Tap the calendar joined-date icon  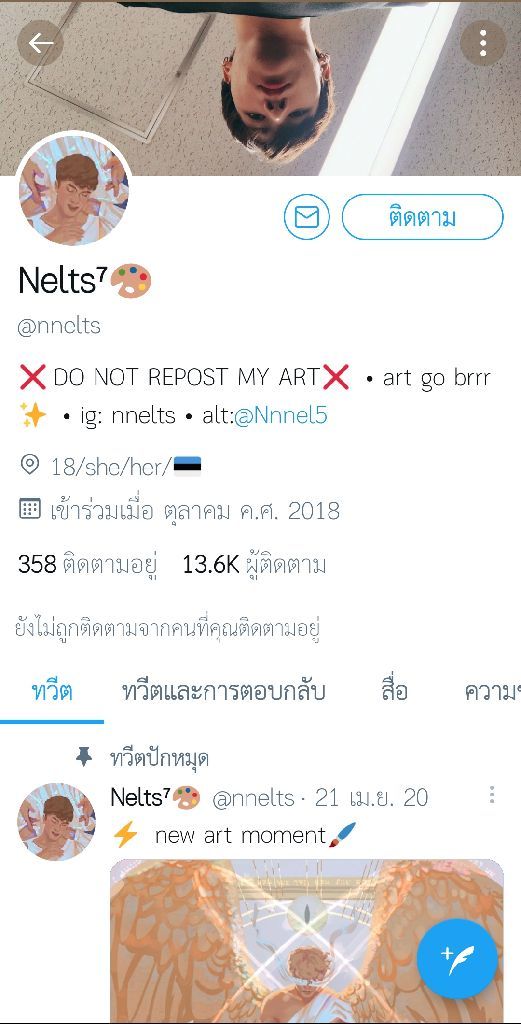30,509
